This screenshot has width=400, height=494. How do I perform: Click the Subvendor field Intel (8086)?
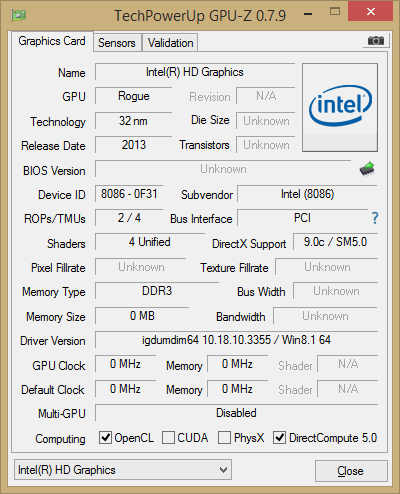(x=307, y=194)
